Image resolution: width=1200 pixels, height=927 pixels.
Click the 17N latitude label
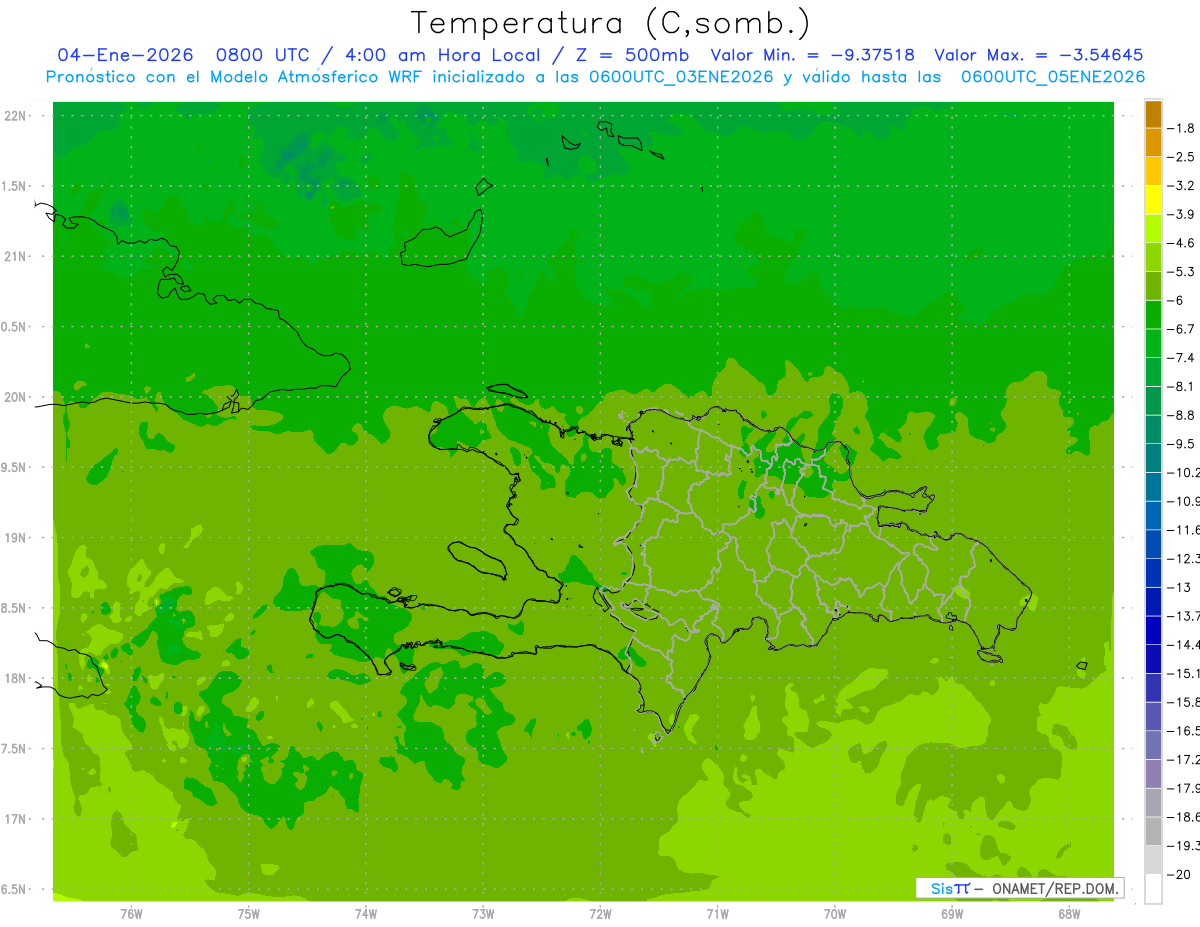(x=17, y=819)
